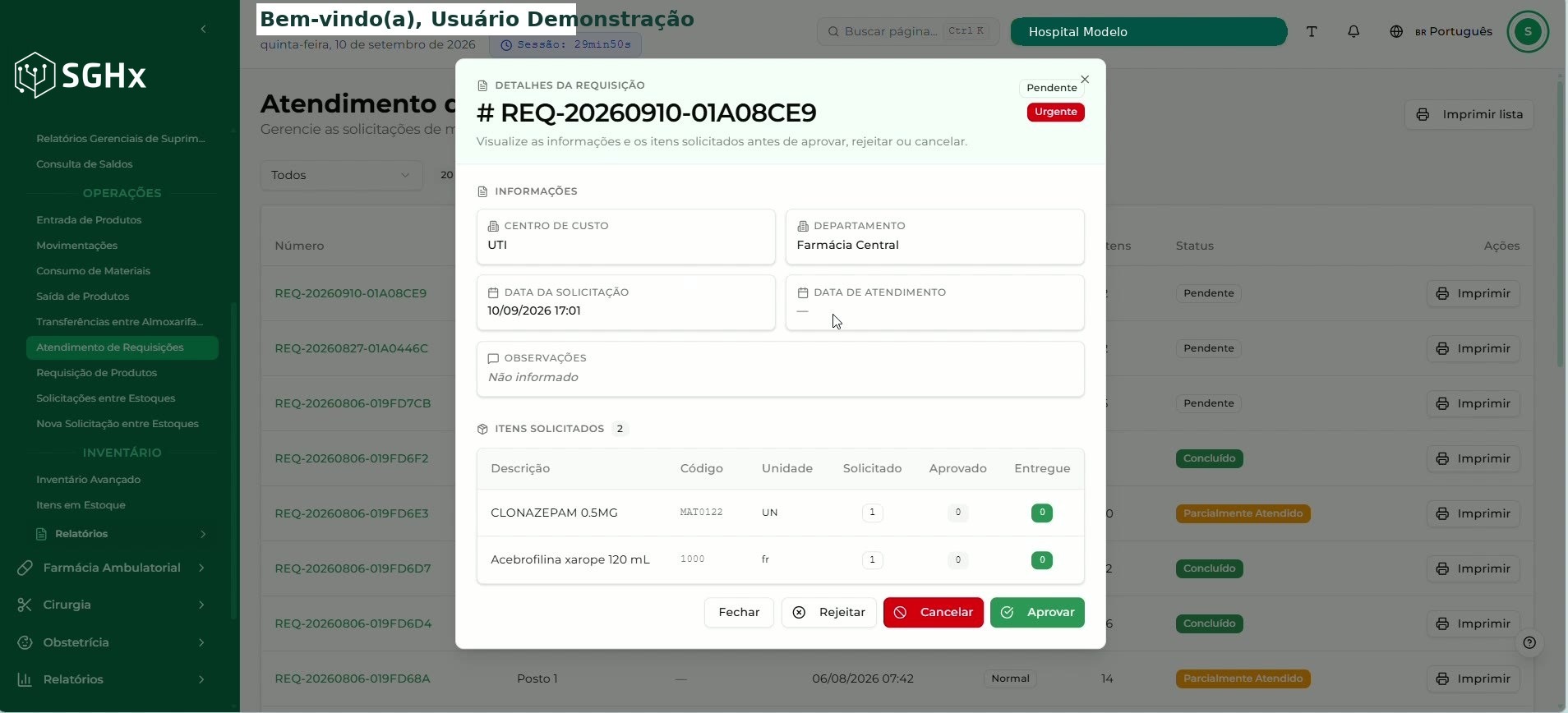Viewport: 1568px width, 713px height.
Task: Click the session timer clock badge
Action: click(x=565, y=44)
